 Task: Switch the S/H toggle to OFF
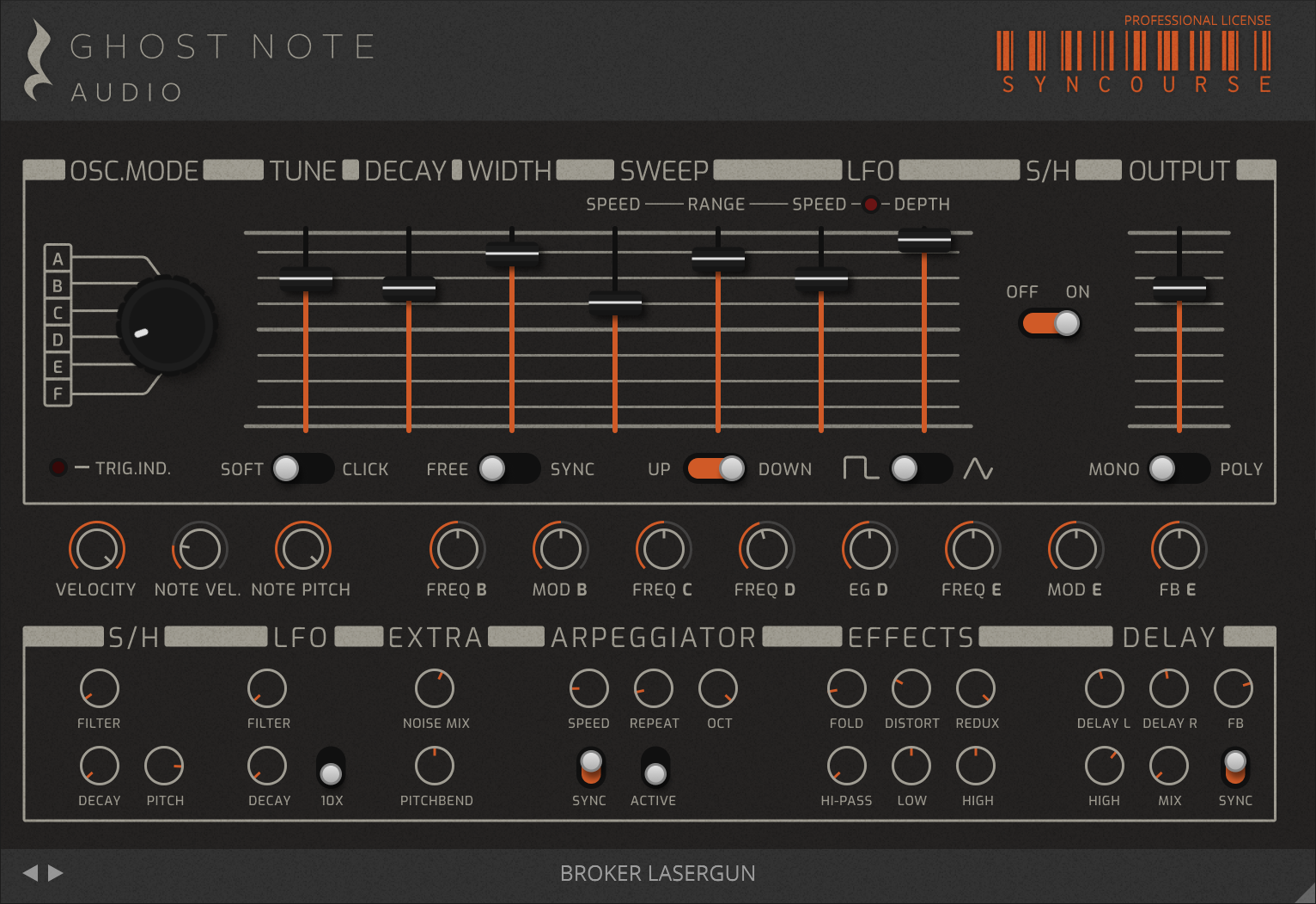click(1034, 322)
